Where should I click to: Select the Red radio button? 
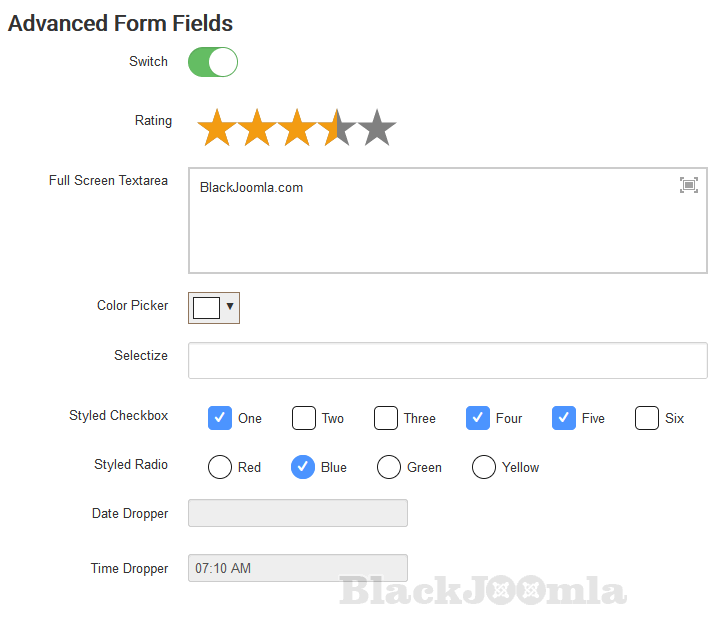220,467
